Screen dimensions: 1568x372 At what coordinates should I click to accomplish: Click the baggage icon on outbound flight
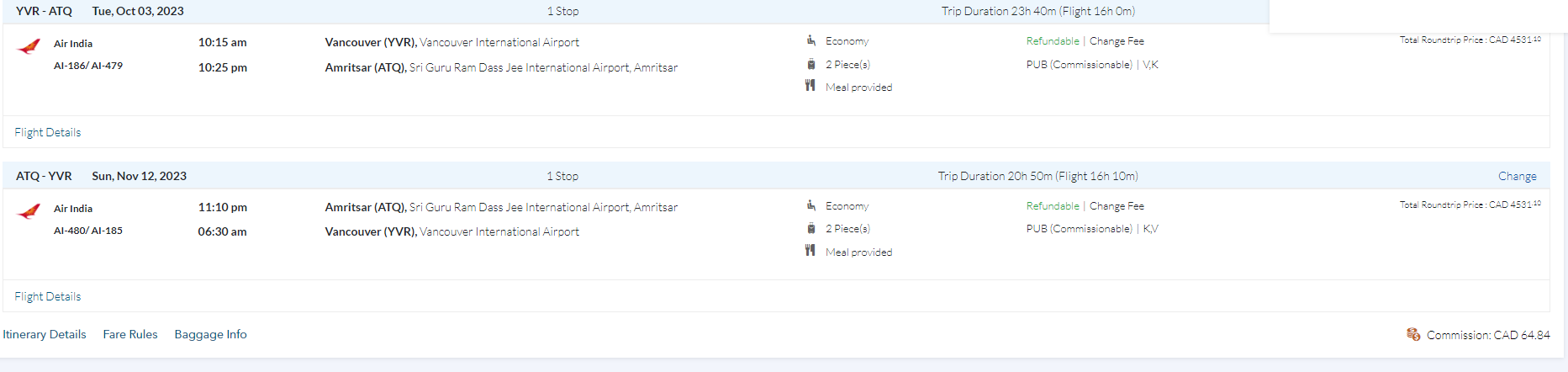(x=811, y=64)
